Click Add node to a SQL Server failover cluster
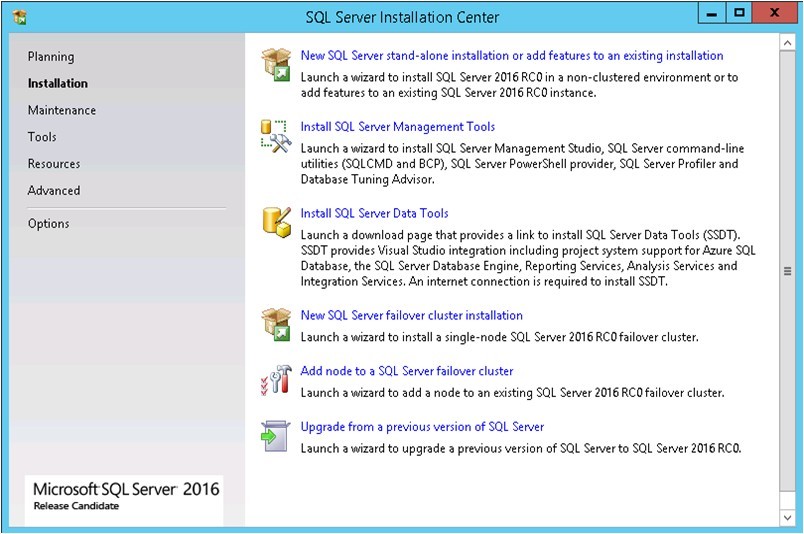The height and width of the screenshot is (534, 804). pyautogui.click(x=407, y=371)
